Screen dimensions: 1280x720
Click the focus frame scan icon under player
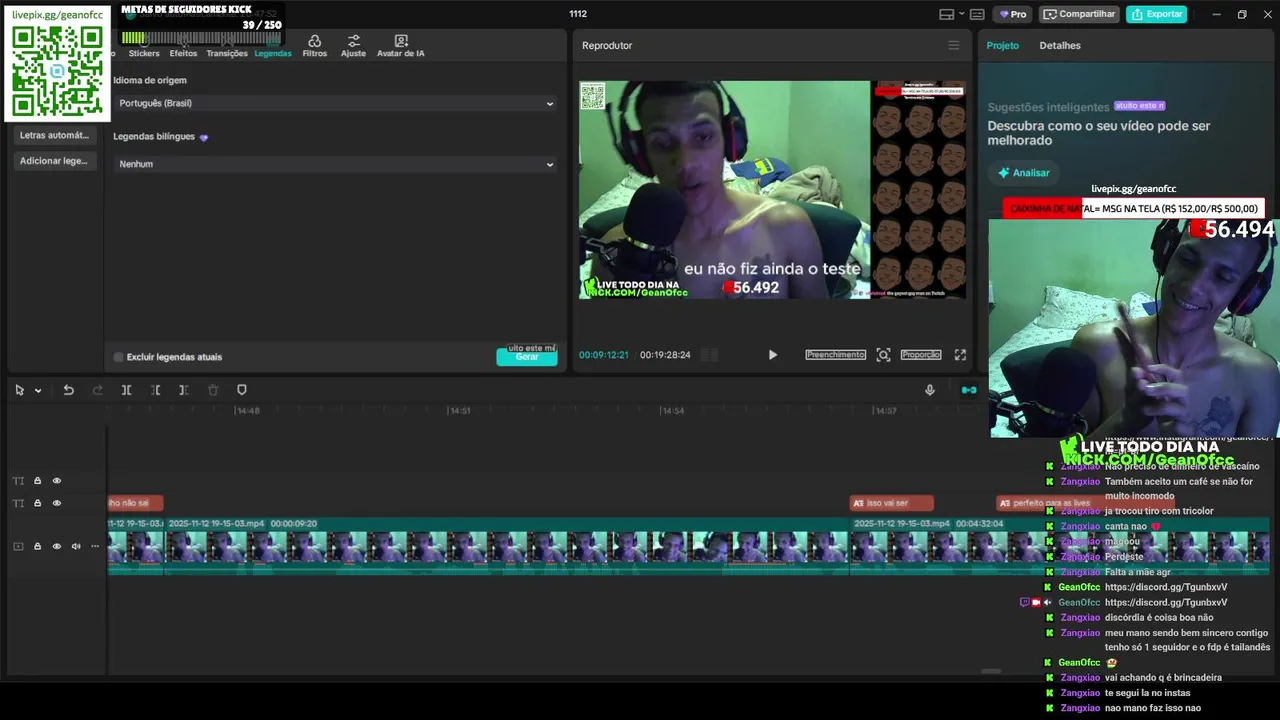tap(883, 355)
